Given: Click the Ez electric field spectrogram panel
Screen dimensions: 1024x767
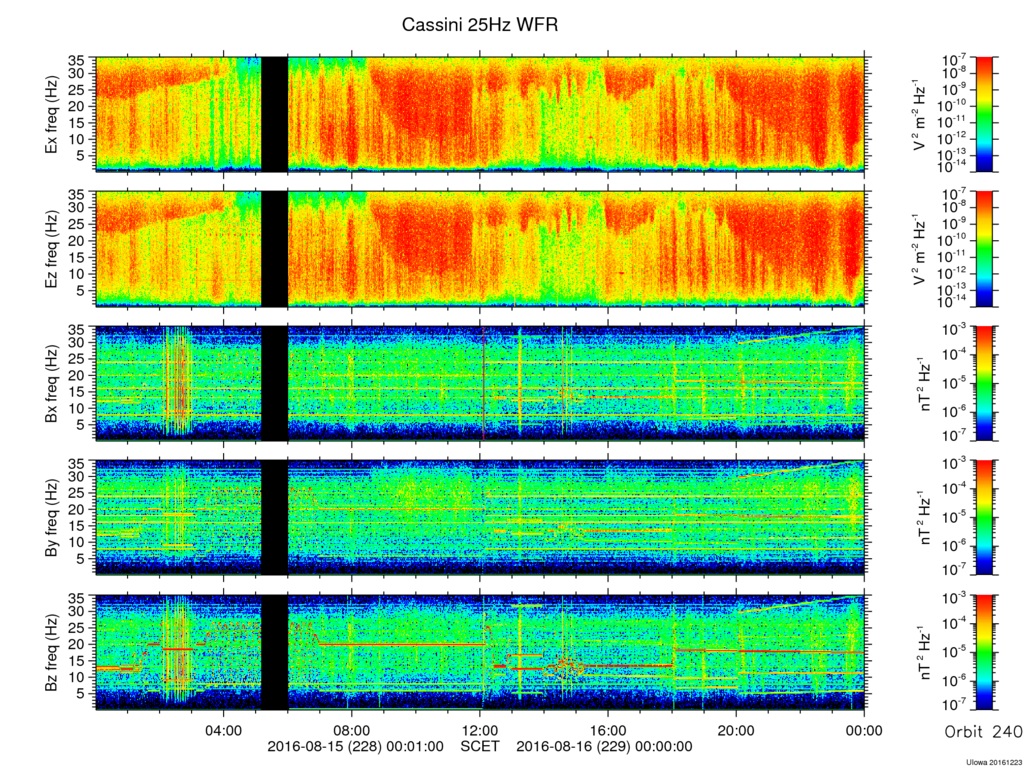Looking at the screenshot, I should 480,249.
